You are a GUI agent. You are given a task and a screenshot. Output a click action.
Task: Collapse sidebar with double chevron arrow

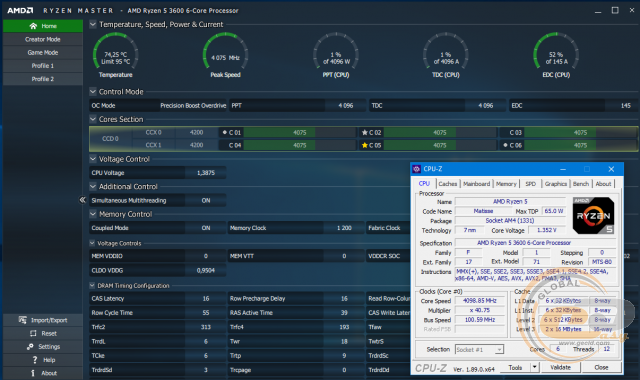82,200
